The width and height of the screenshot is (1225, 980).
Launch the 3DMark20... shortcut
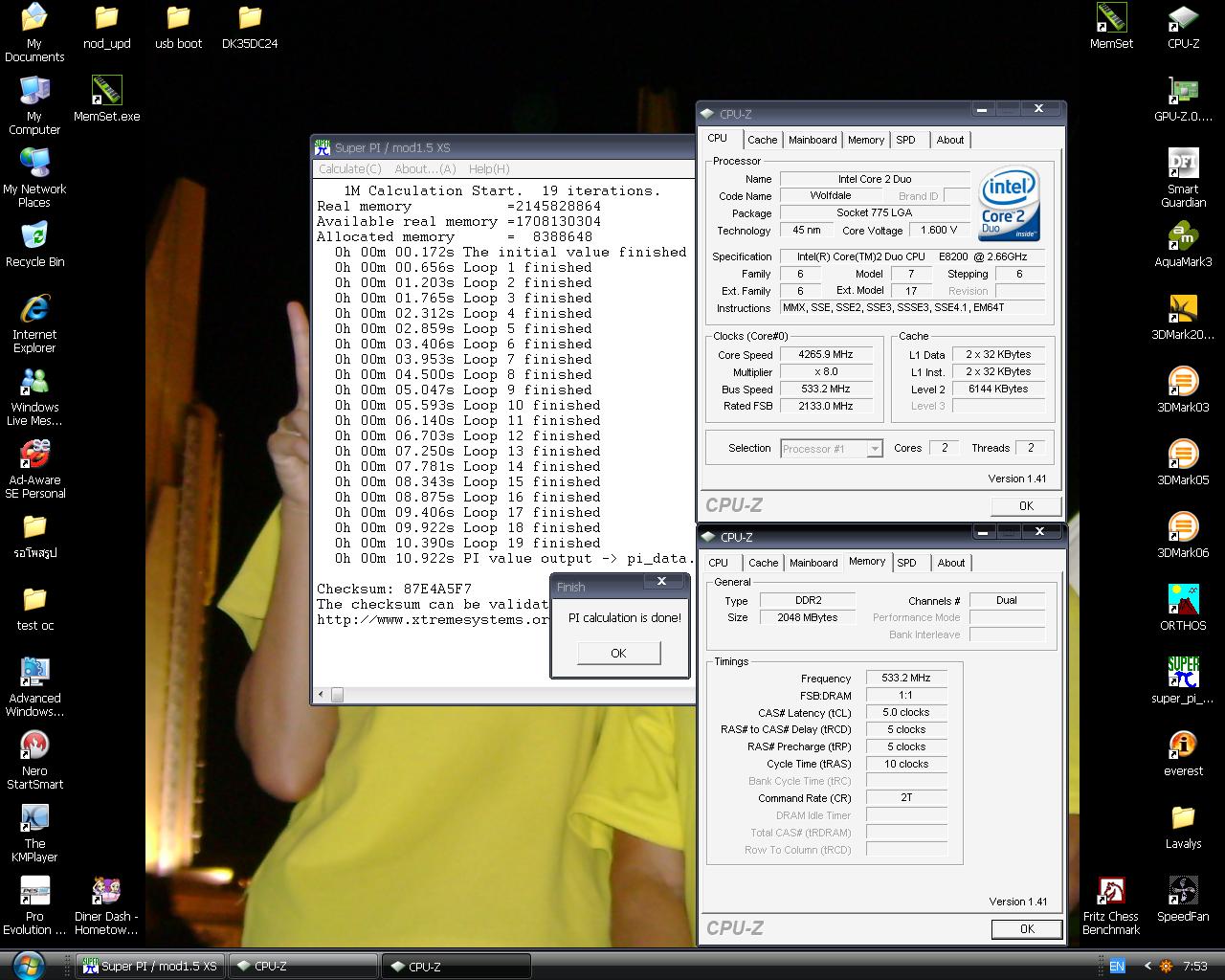click(x=1183, y=317)
